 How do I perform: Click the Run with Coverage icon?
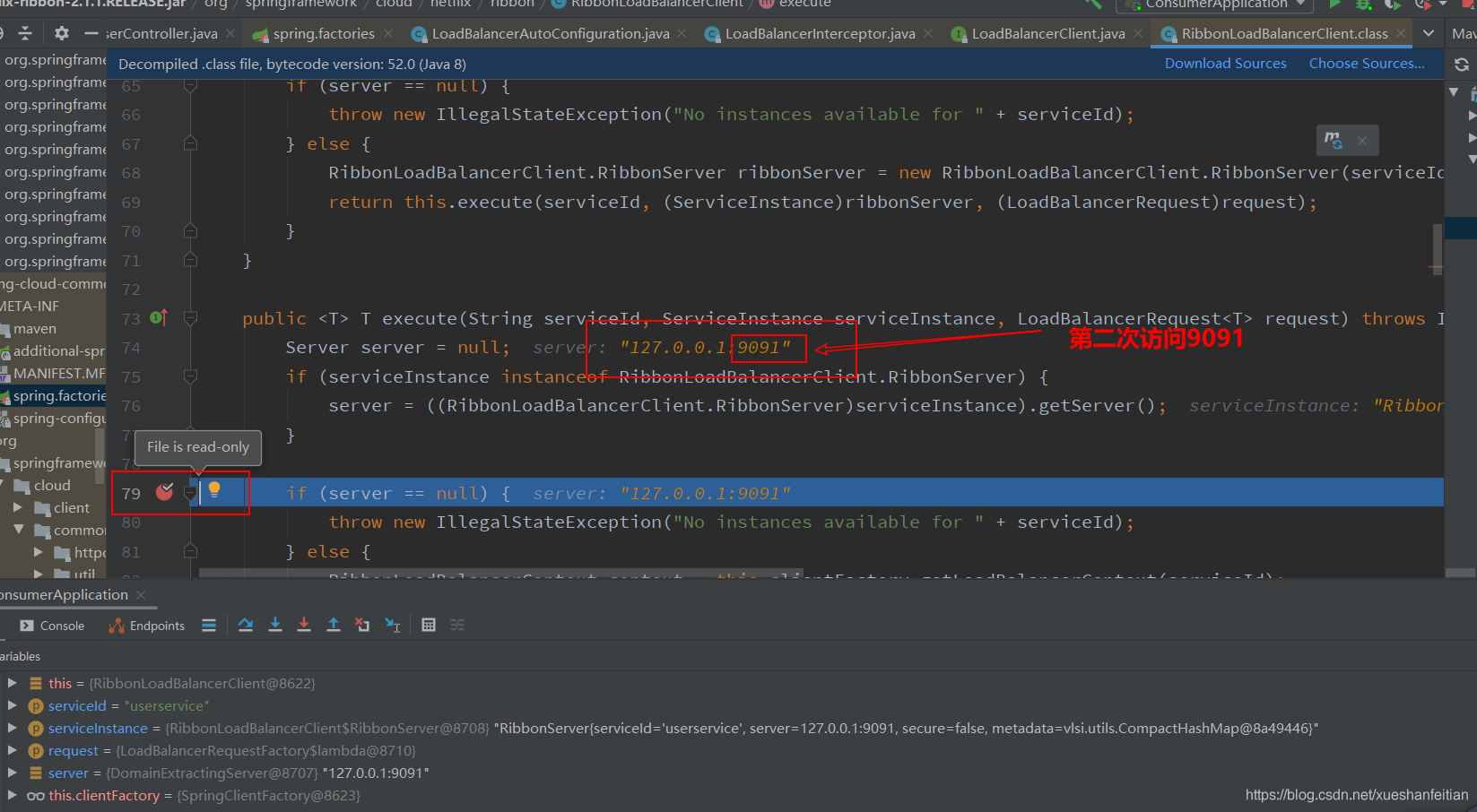click(x=1393, y=4)
